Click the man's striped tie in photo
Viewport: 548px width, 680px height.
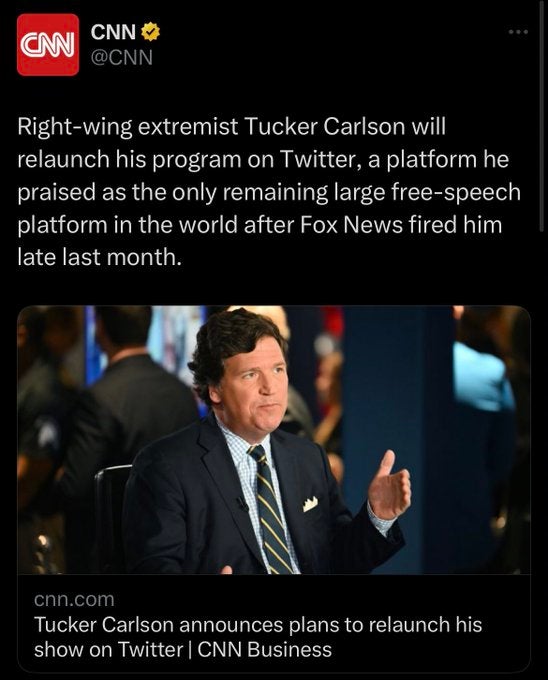pos(272,510)
